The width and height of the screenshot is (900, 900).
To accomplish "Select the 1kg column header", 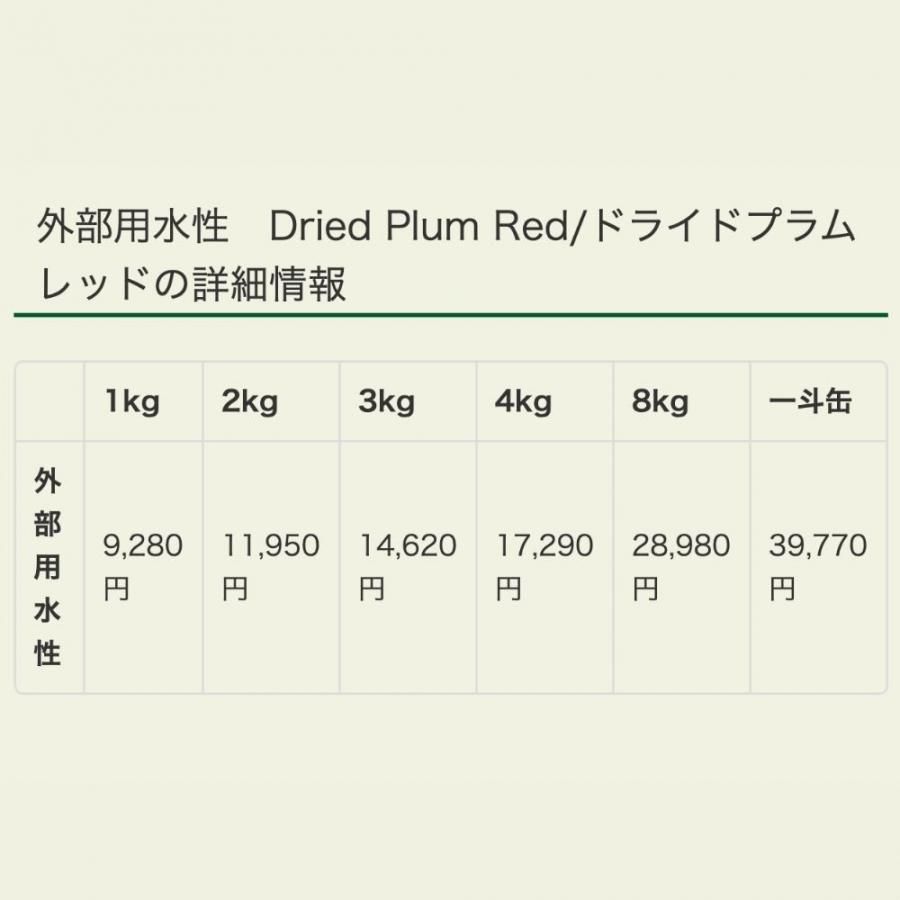I will 143,401.
